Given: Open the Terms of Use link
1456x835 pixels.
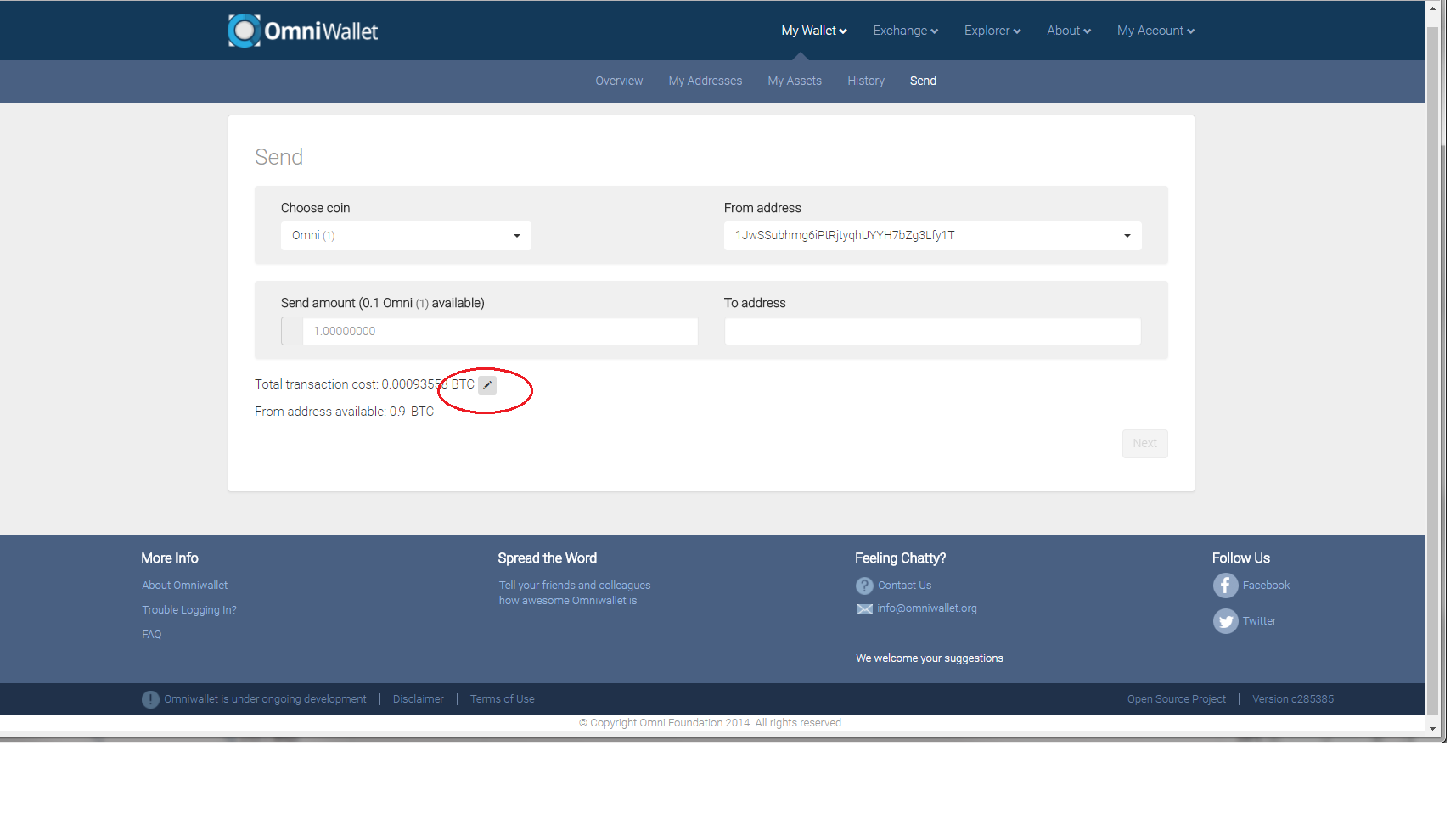Looking at the screenshot, I should pos(503,699).
